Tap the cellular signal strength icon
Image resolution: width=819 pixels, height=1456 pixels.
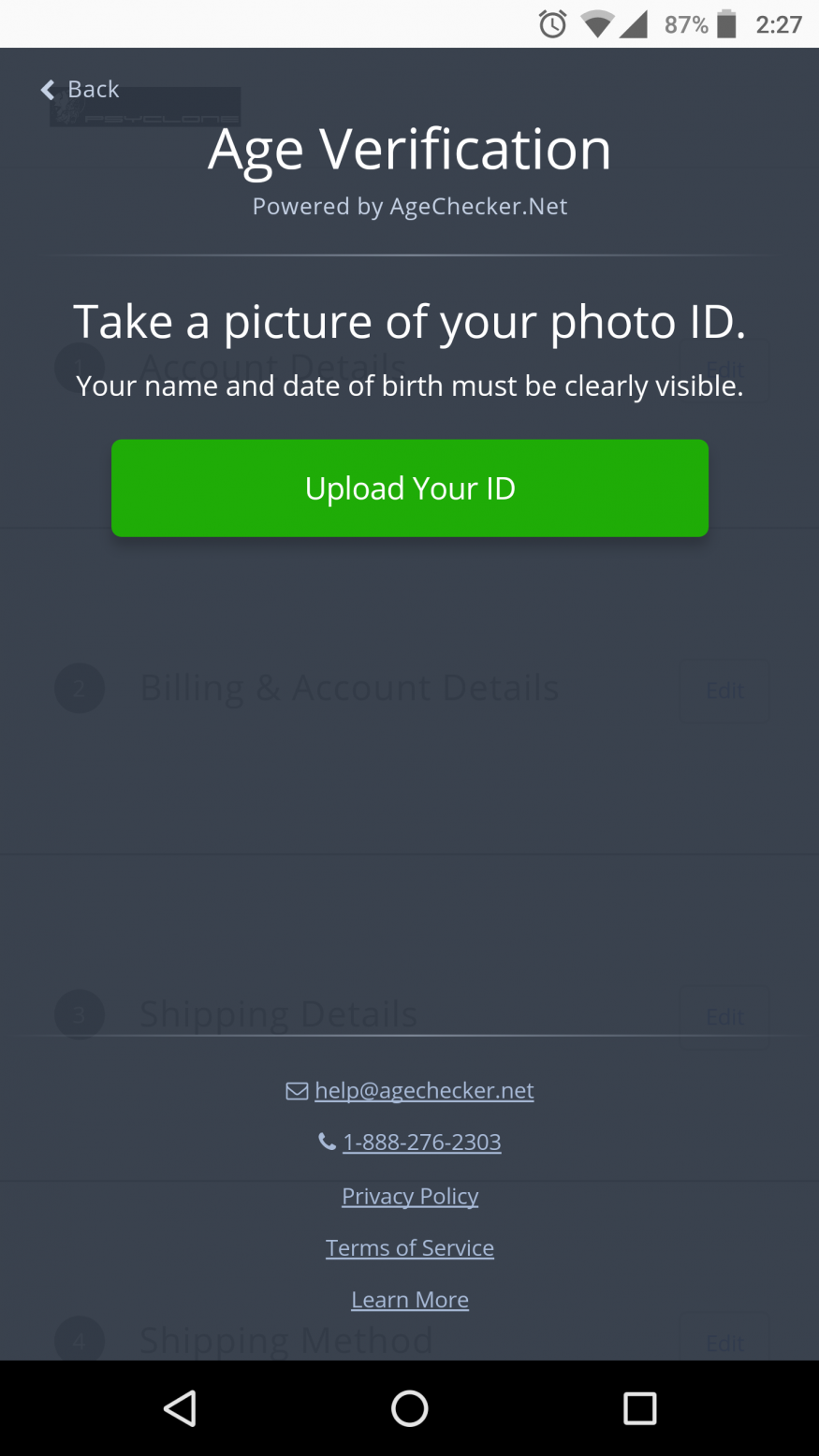coord(634,24)
